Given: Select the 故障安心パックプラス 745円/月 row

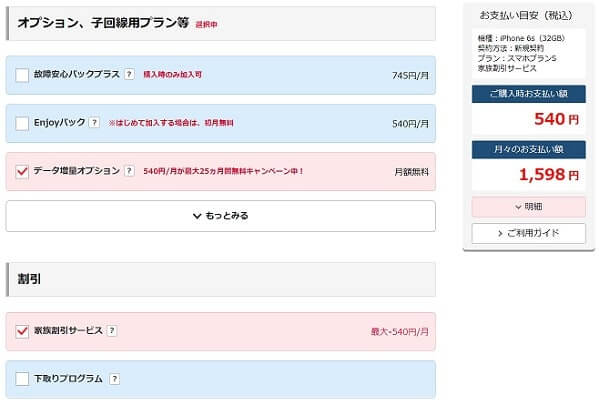Looking at the screenshot, I should [x=220, y=75].
